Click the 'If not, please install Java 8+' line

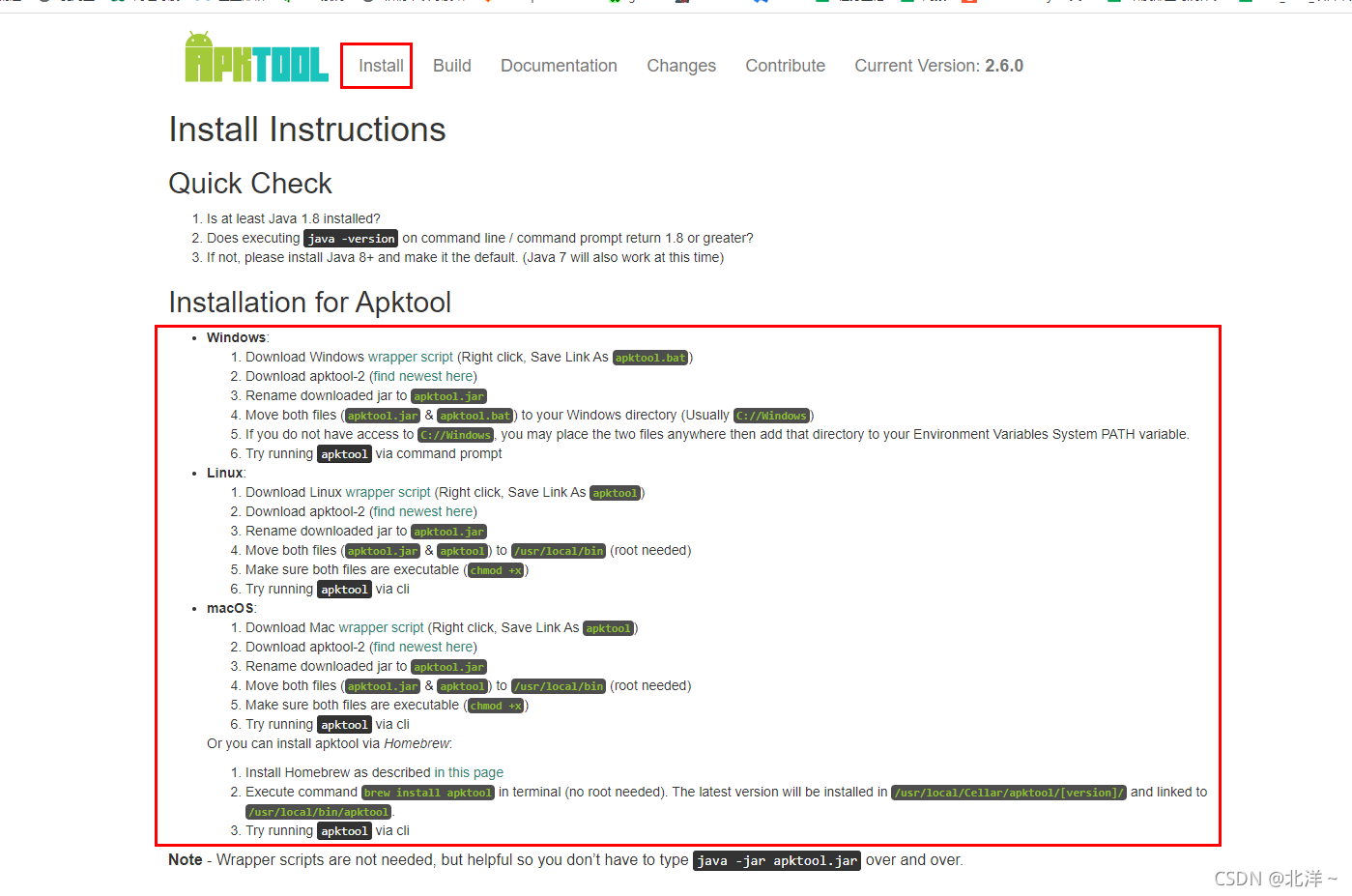click(x=465, y=257)
